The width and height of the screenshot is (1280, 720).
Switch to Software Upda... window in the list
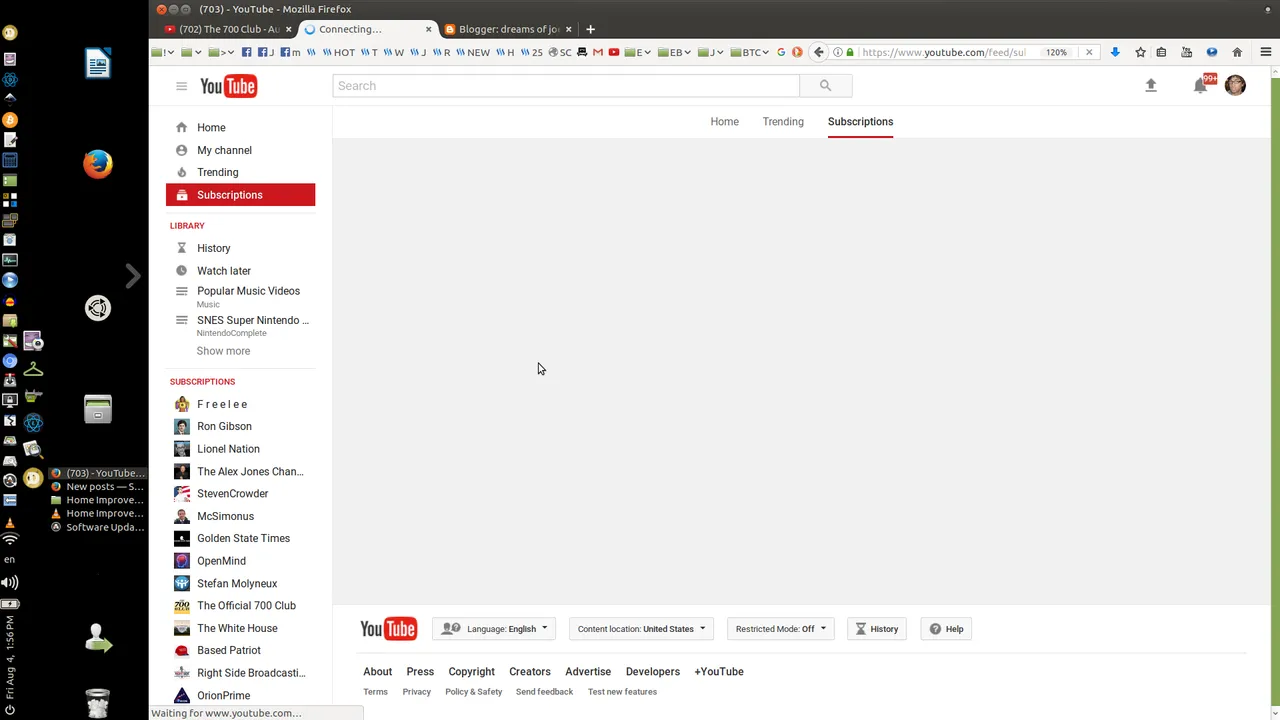[x=99, y=527]
